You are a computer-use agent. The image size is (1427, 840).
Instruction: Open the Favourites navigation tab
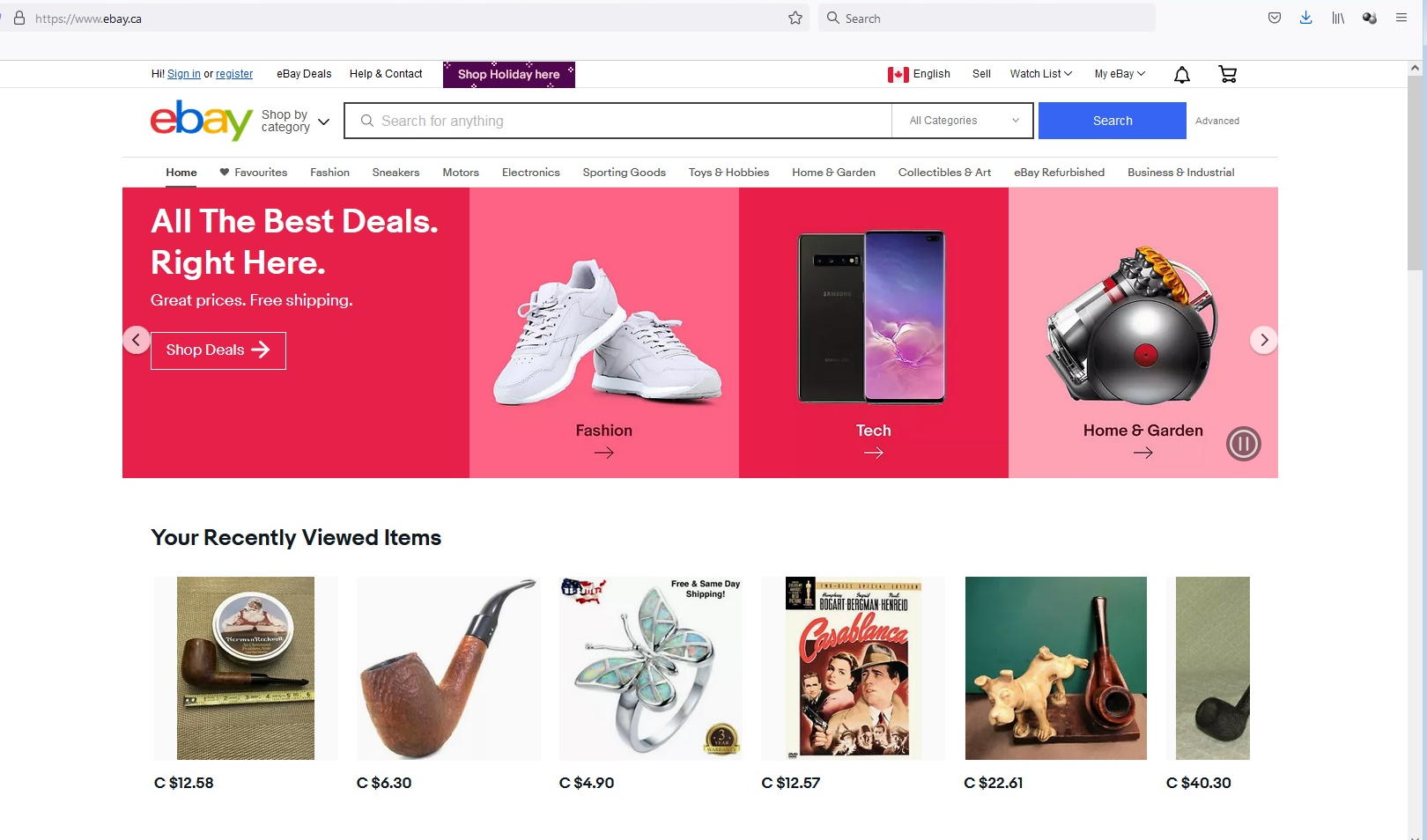point(253,173)
